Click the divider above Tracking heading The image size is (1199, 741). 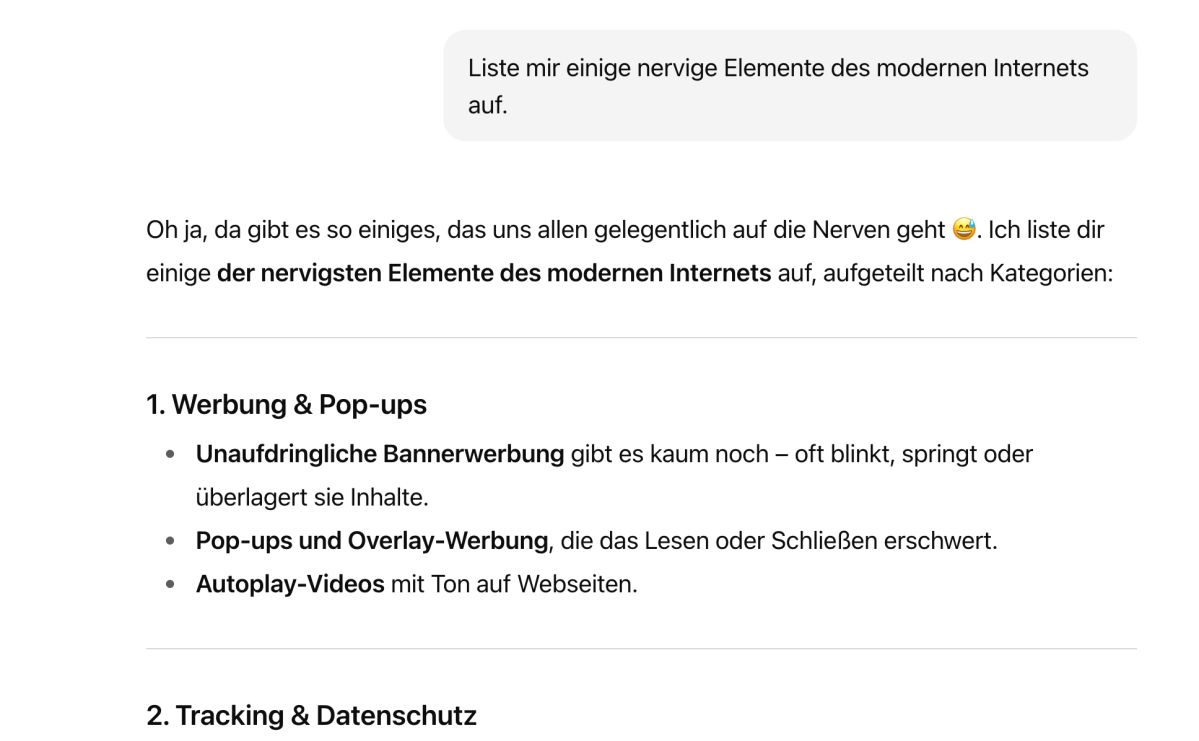(x=642, y=648)
